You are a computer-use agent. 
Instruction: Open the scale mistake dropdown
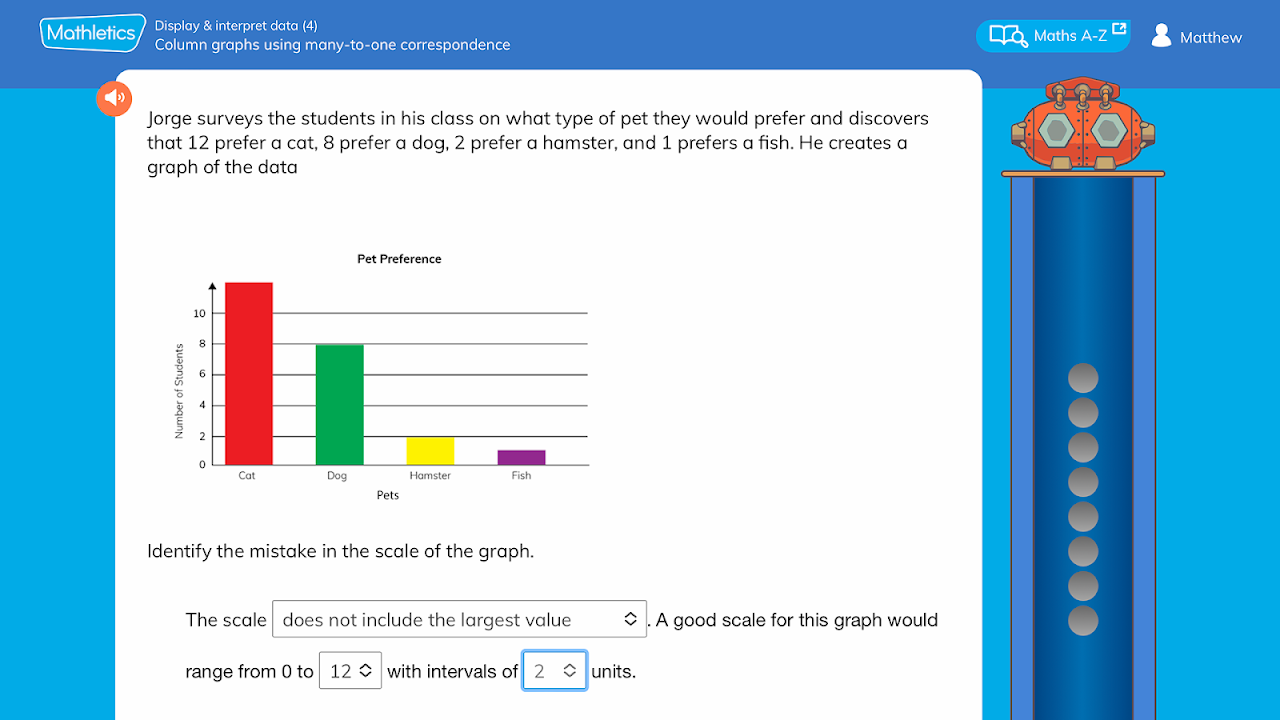click(460, 620)
